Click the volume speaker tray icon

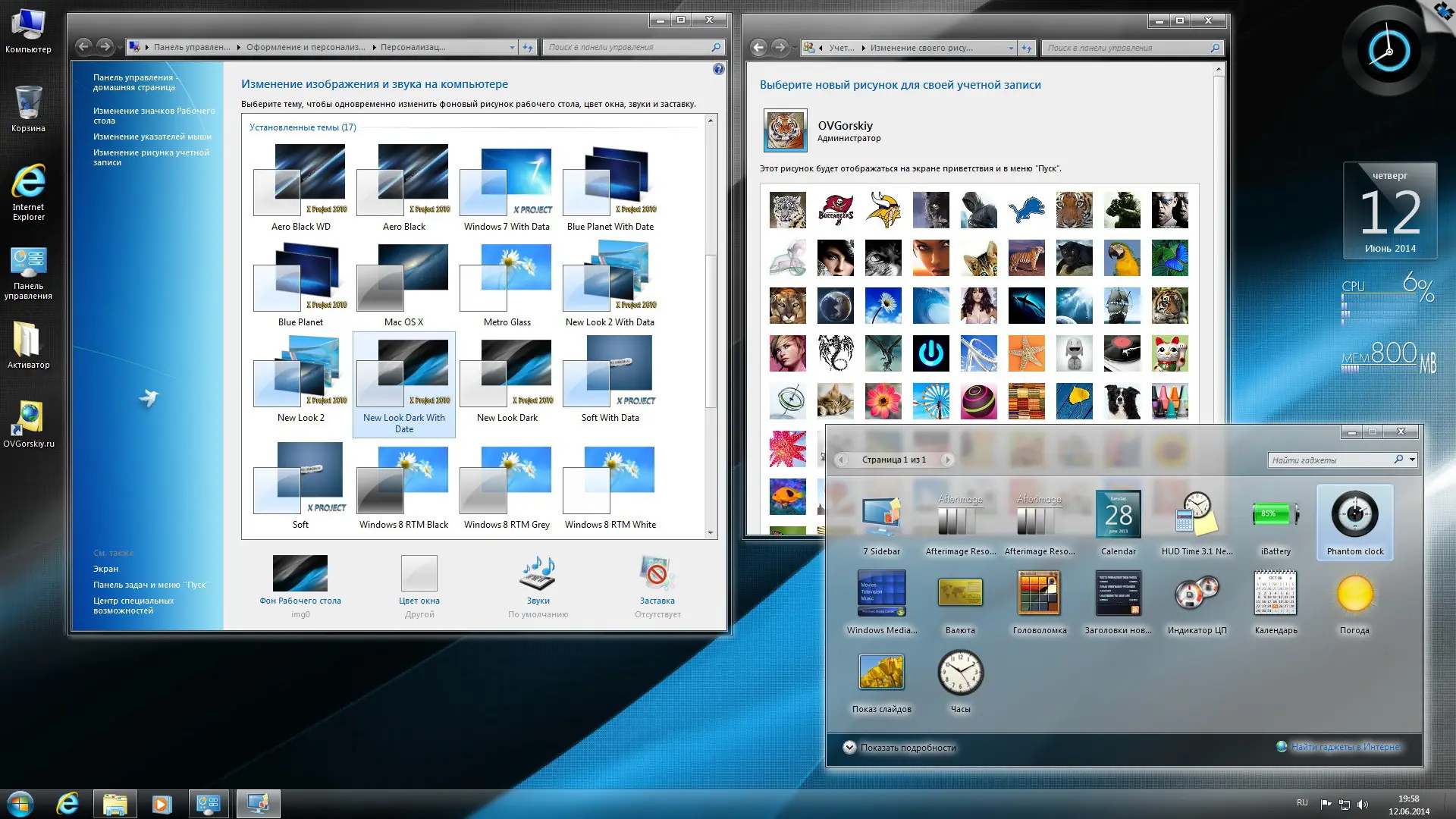point(1363,805)
